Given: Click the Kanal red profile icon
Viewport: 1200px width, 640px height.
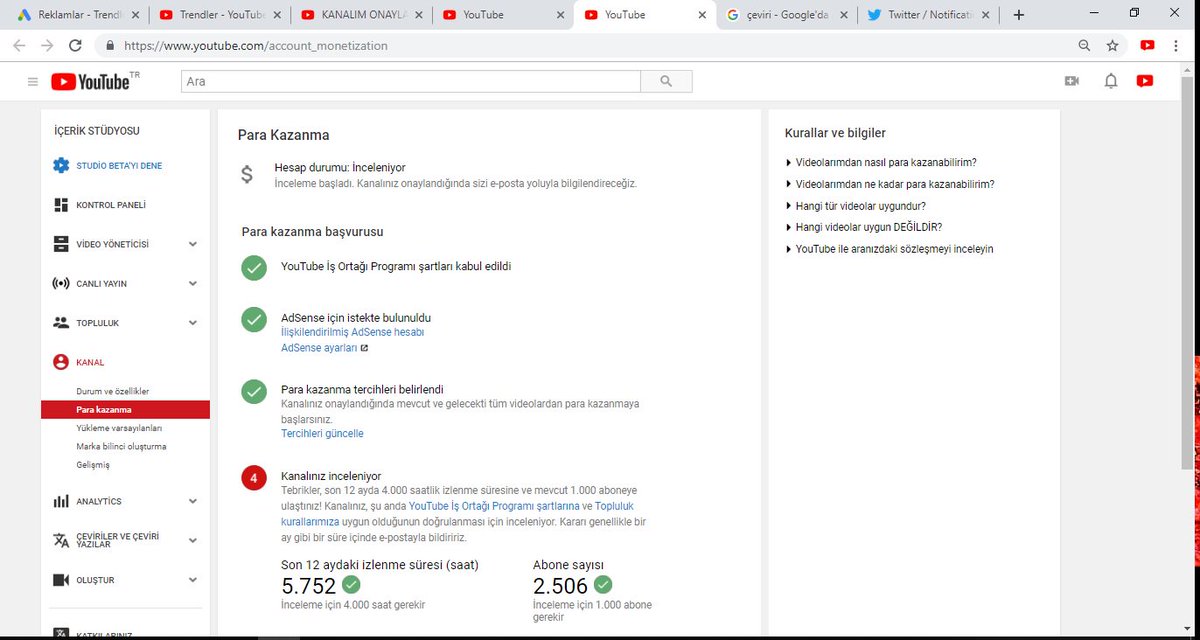Looking at the screenshot, I should click(x=61, y=362).
